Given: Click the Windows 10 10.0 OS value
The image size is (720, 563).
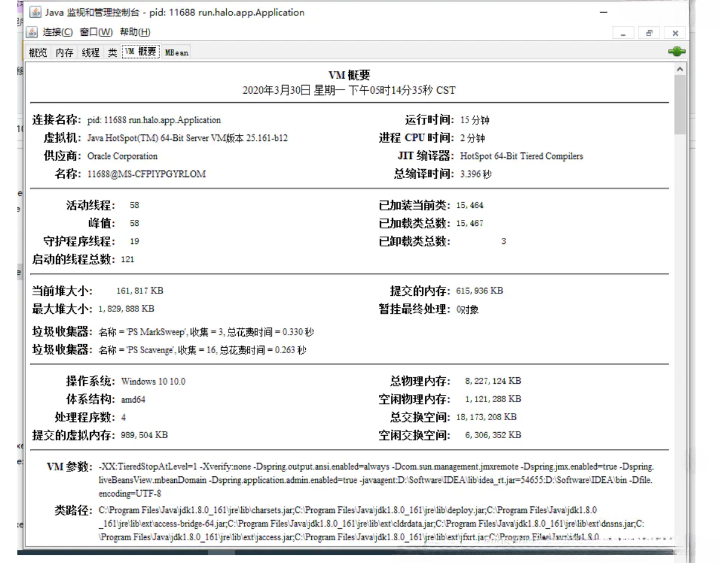Looking at the screenshot, I should point(153,381).
